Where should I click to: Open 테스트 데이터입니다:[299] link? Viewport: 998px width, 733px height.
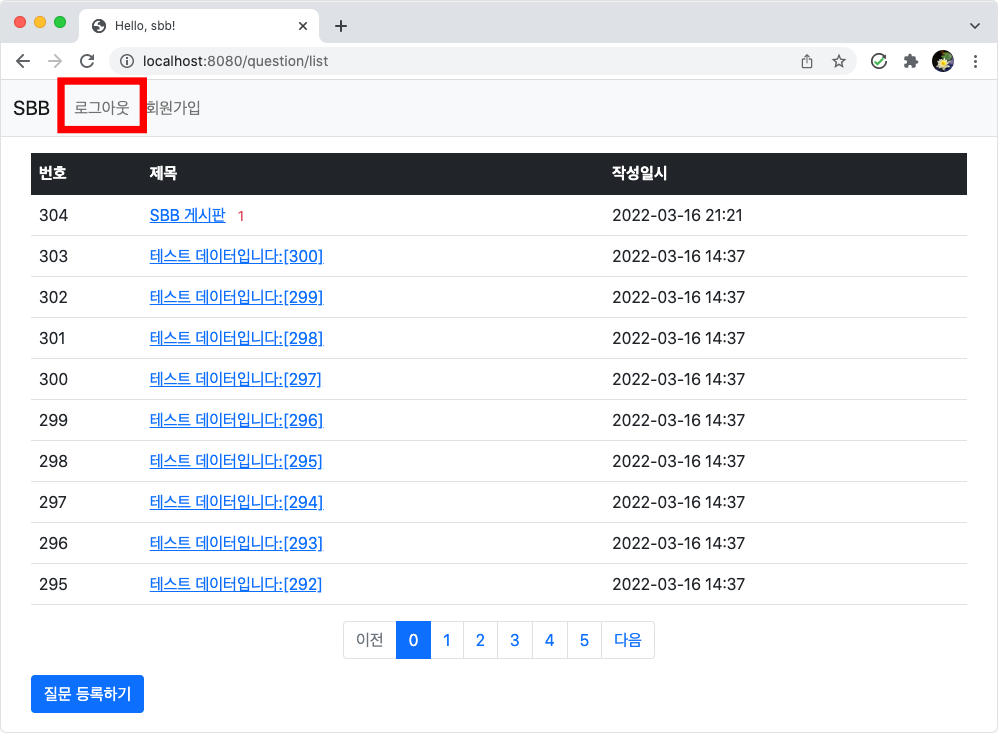point(236,297)
